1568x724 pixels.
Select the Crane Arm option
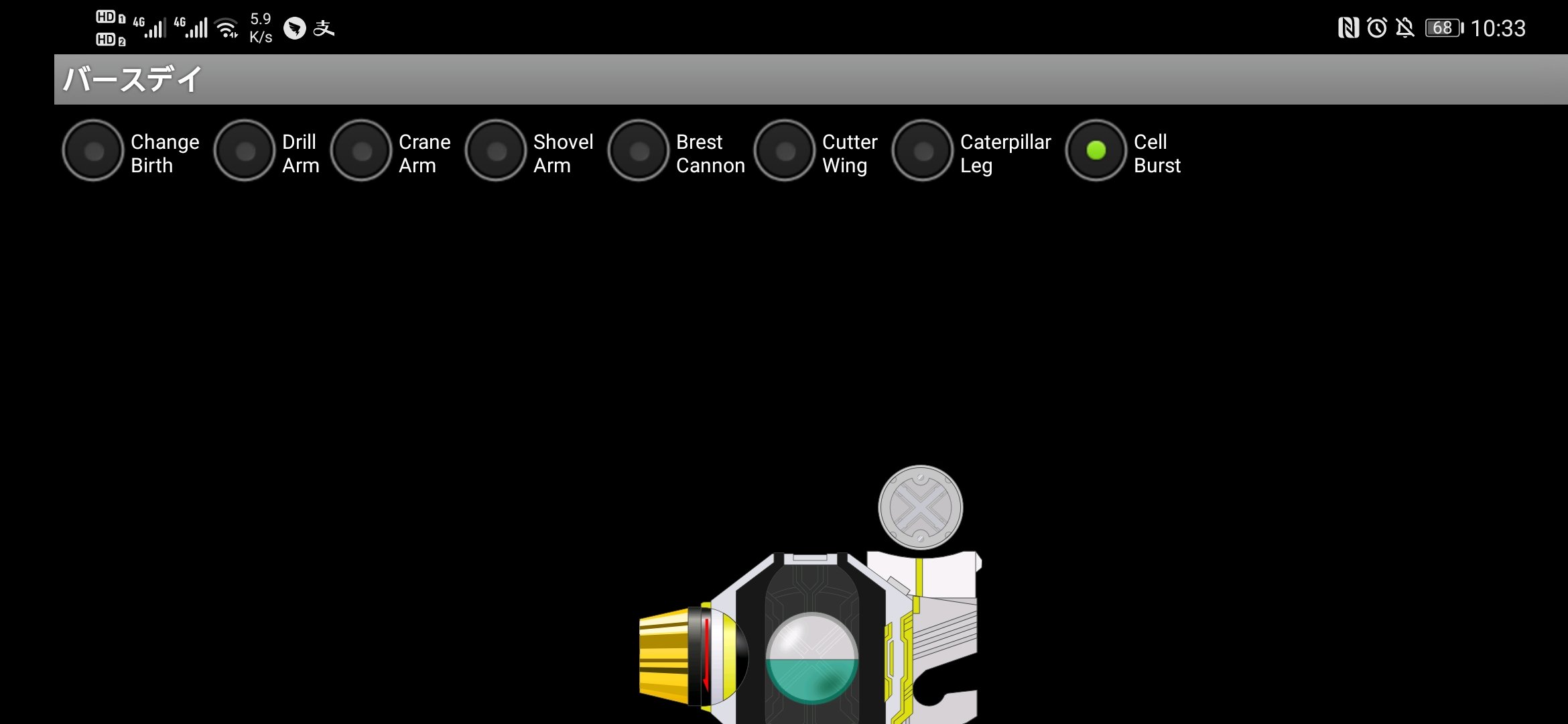[x=362, y=152]
